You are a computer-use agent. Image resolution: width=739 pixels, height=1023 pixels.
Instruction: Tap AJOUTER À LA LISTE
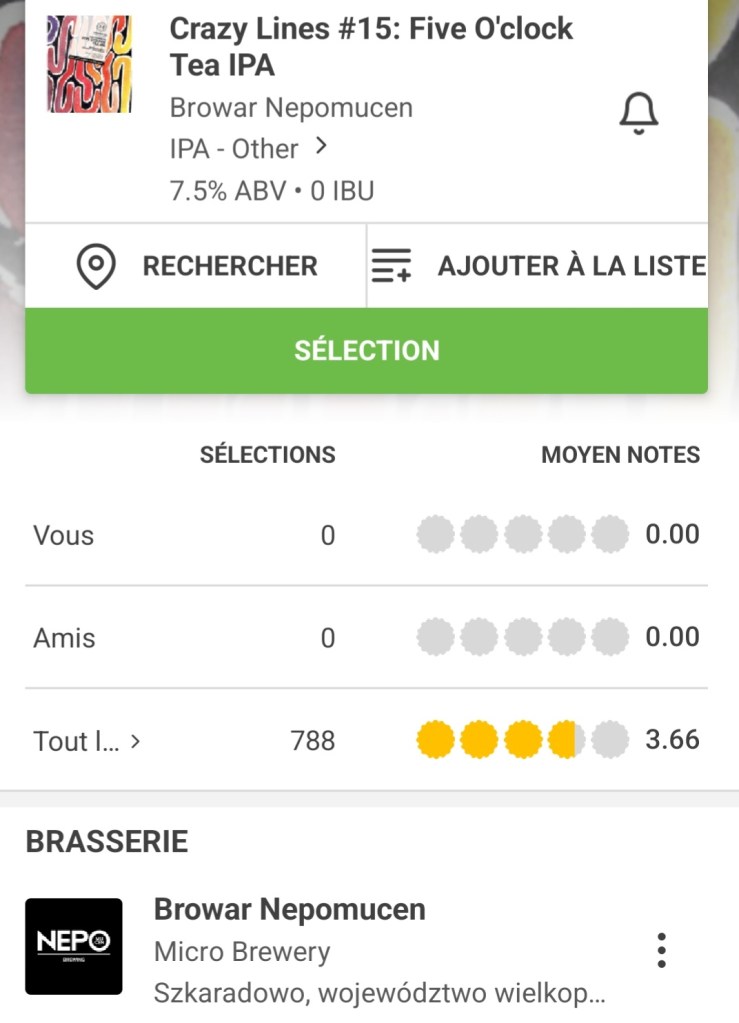[571, 266]
